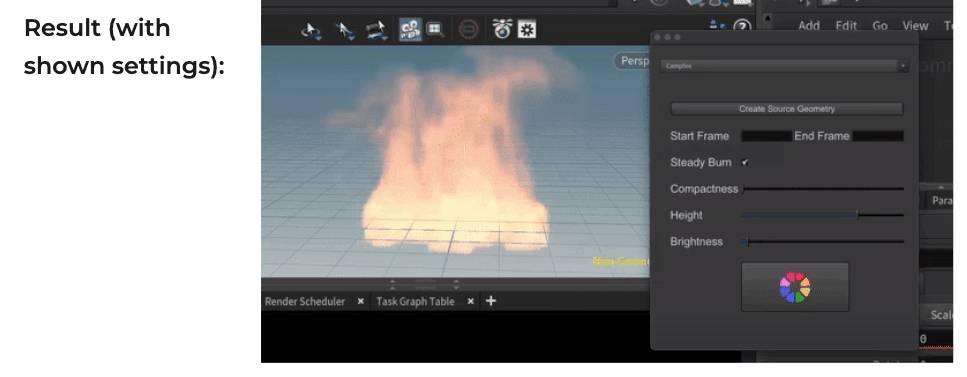
Task: Click the Create Source Geometry button
Action: 787,109
